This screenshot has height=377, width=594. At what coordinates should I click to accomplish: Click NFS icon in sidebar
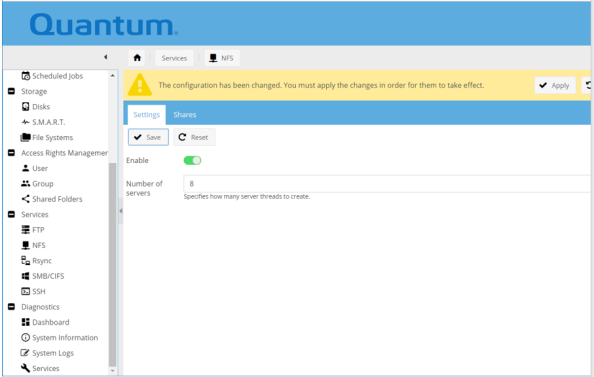click(25, 245)
